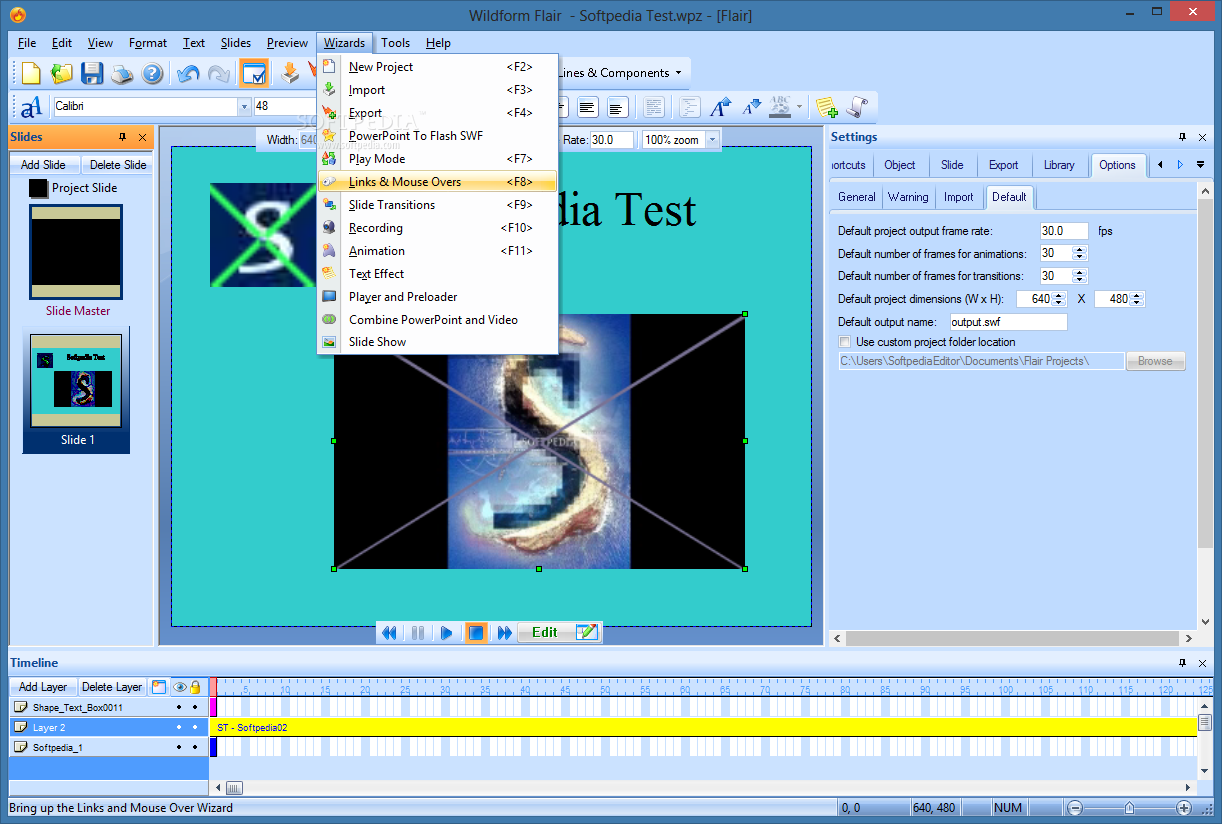
Task: Click the Add Layer button
Action: point(43,687)
